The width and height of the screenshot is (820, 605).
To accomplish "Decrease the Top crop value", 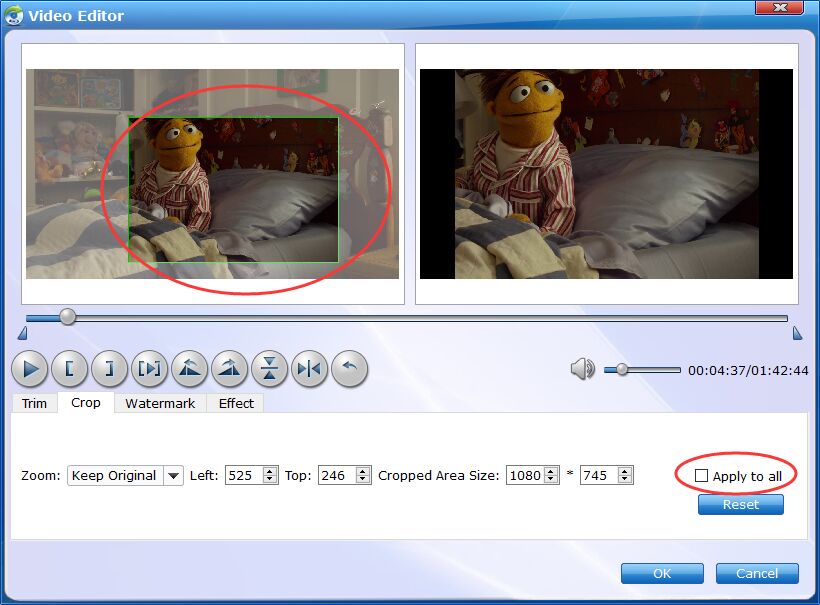I will click(x=363, y=480).
